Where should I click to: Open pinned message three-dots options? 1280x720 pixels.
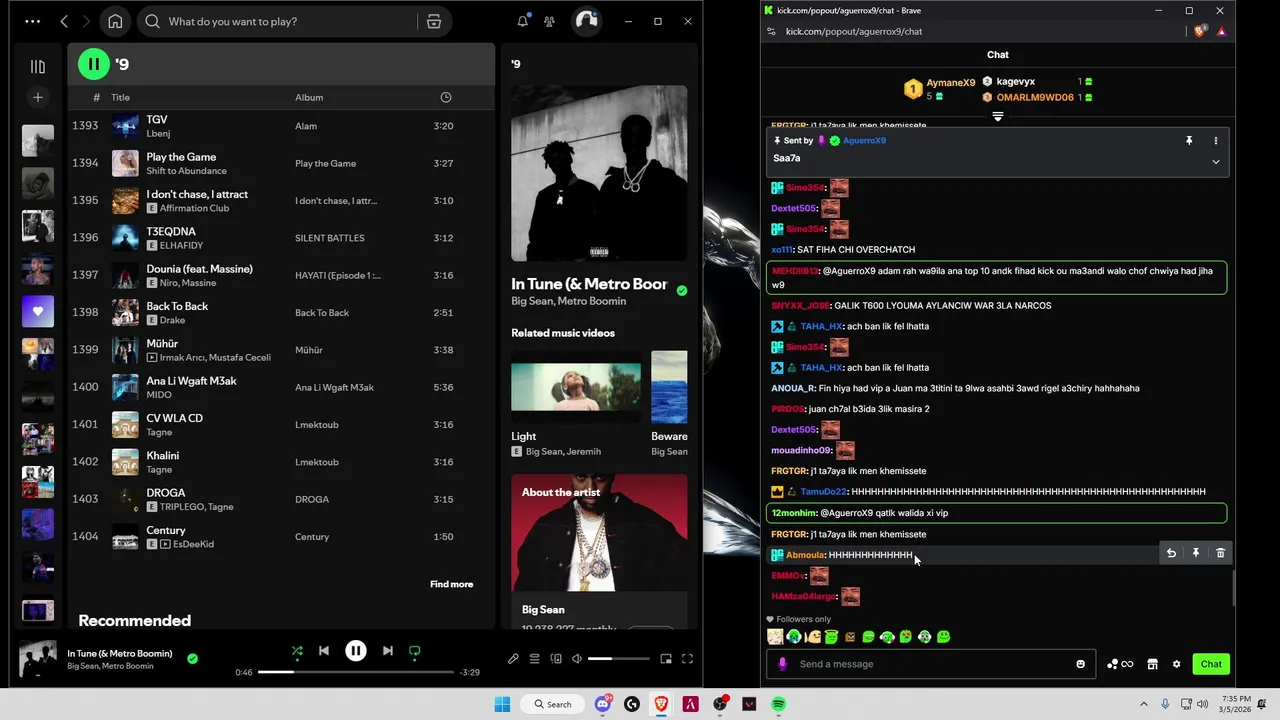(x=1216, y=141)
